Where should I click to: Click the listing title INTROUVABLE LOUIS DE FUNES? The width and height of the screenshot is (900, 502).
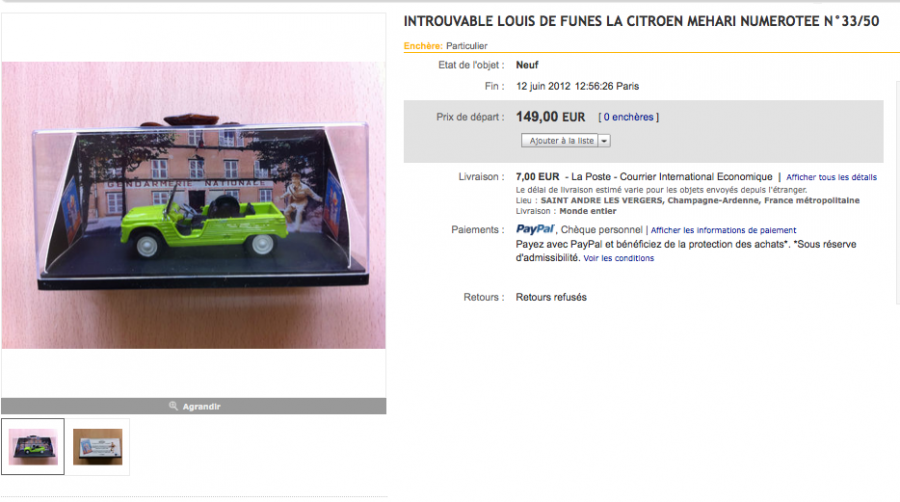641,21
